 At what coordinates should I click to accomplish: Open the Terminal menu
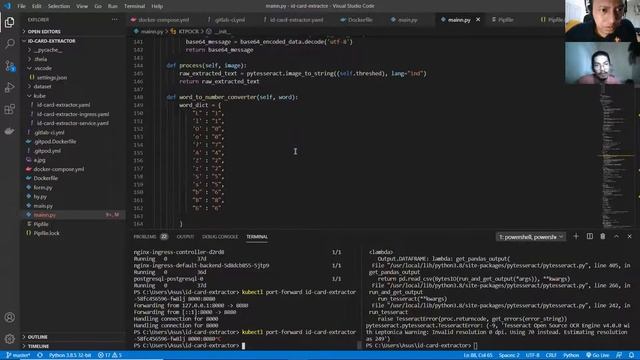pyautogui.click(x=134, y=6)
